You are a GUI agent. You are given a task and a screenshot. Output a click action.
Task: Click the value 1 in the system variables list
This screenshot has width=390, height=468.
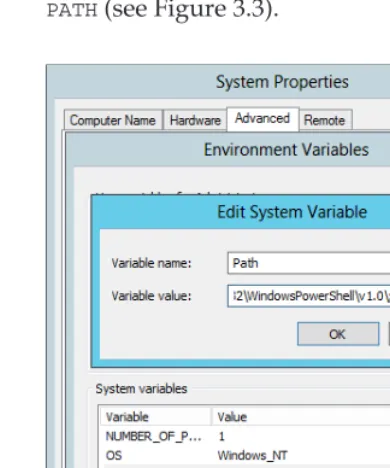point(222,436)
